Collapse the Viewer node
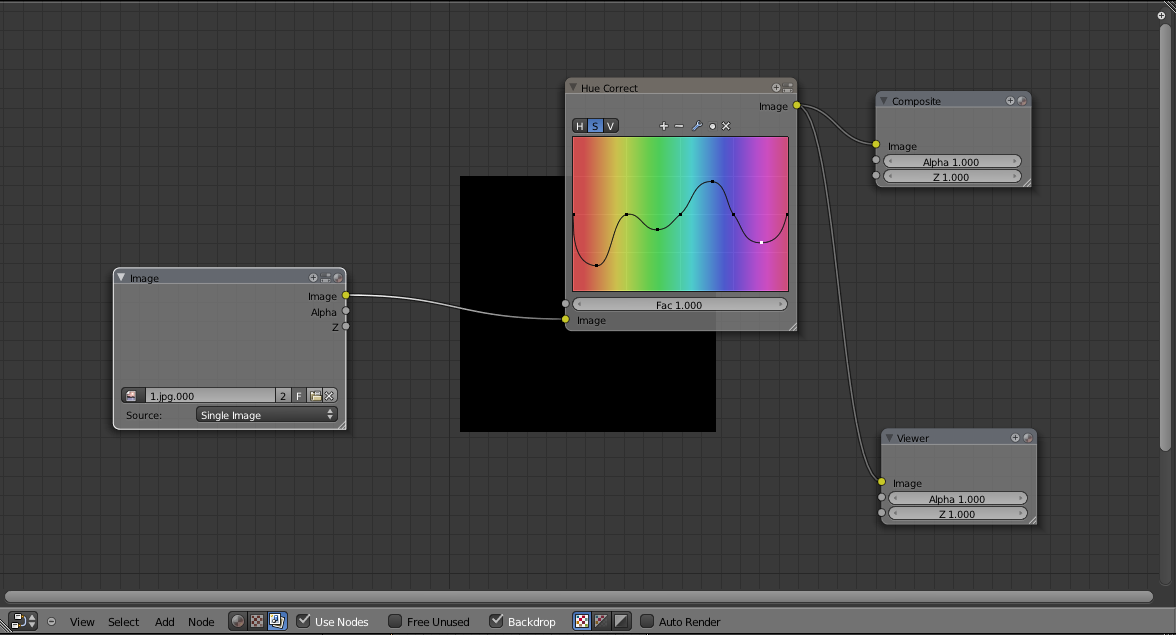 click(889, 437)
